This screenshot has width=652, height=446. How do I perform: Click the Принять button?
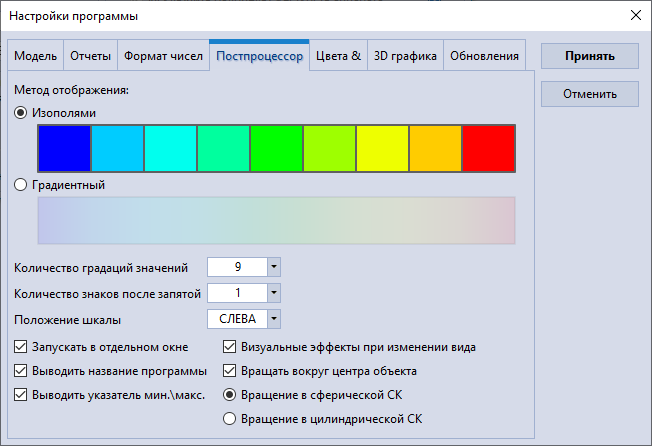590,56
